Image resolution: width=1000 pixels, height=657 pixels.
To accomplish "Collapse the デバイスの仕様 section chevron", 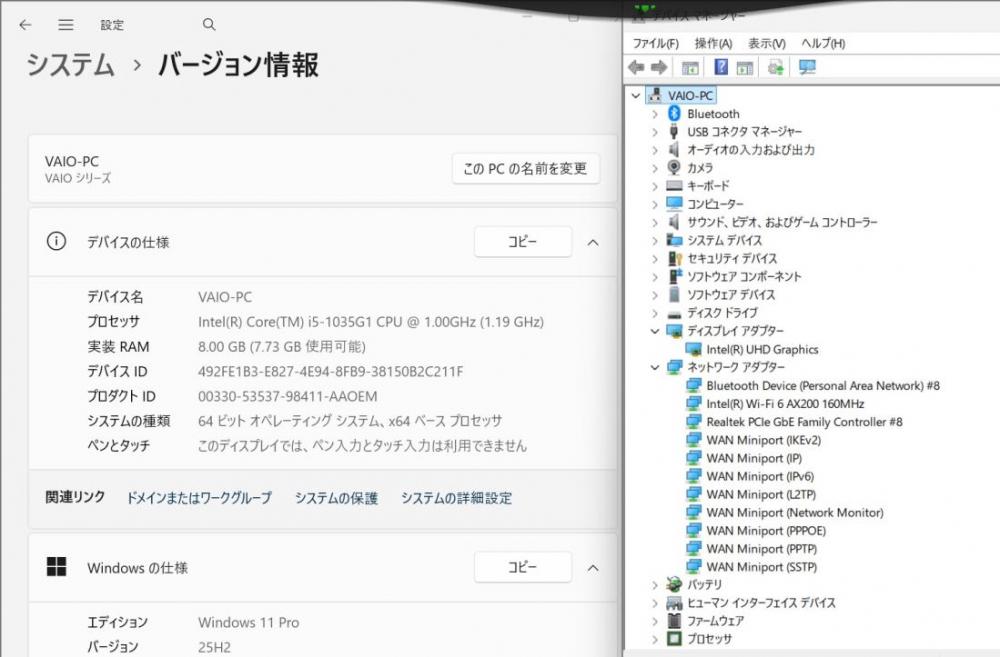I will click(x=593, y=242).
